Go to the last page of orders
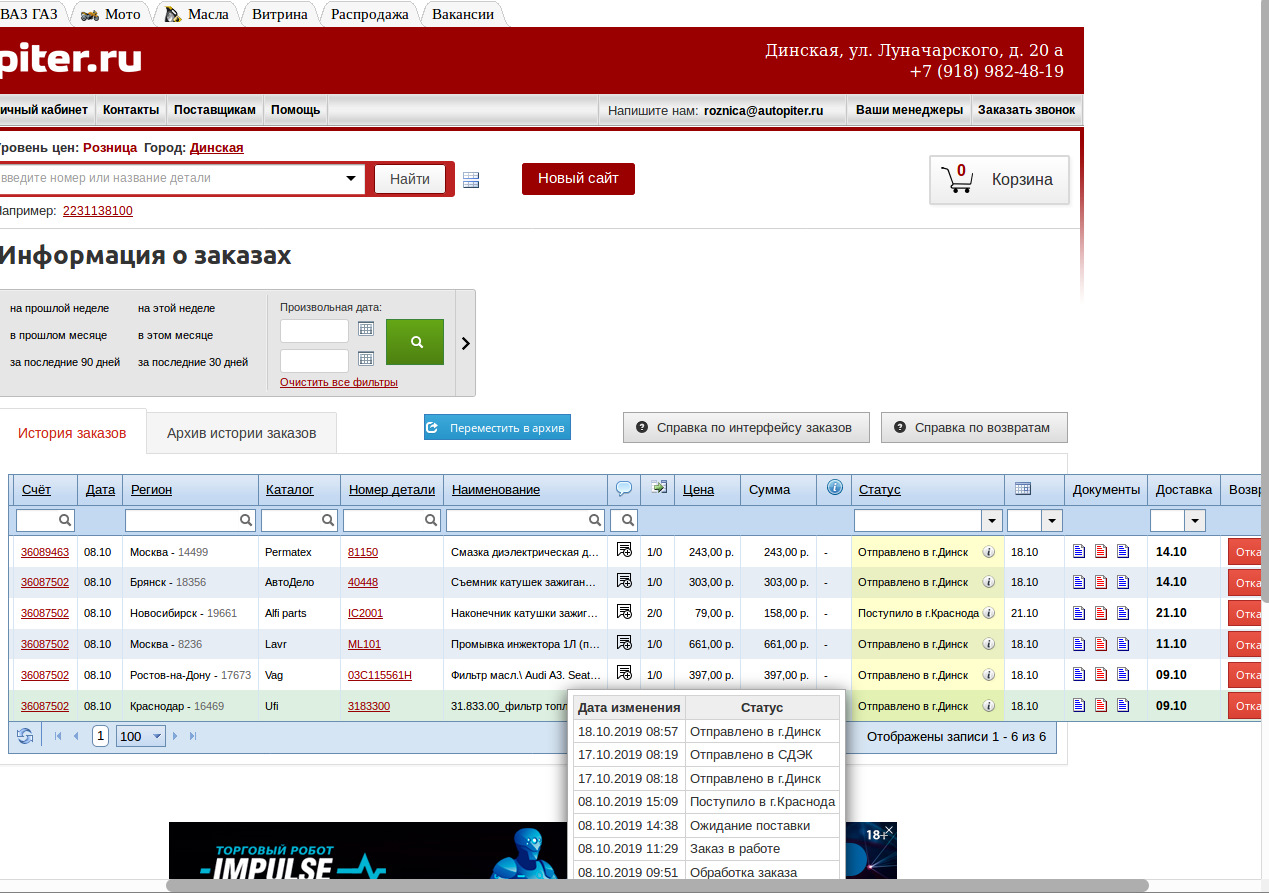Screen dimensions: 1269x893 (x=193, y=736)
